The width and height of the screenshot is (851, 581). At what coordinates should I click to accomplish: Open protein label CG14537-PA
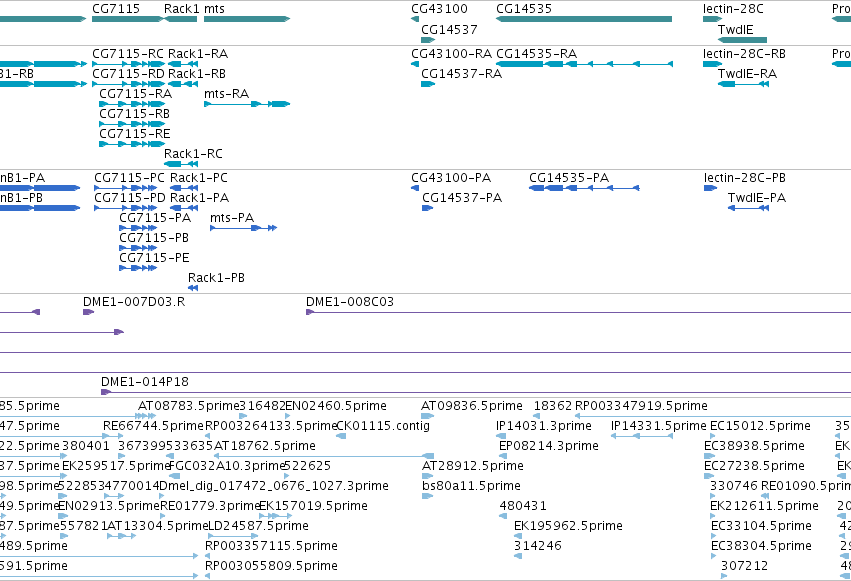pos(462,198)
